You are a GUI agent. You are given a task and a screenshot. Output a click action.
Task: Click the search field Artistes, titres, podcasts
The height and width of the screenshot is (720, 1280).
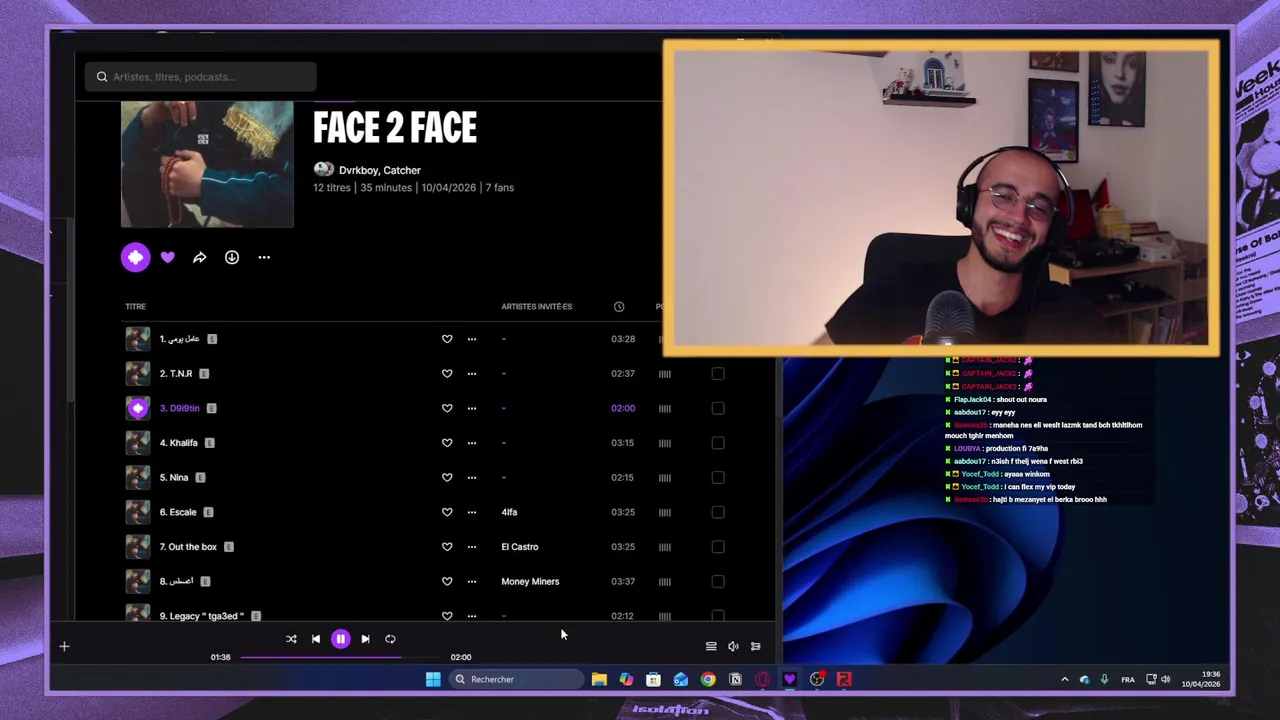tap(201, 77)
